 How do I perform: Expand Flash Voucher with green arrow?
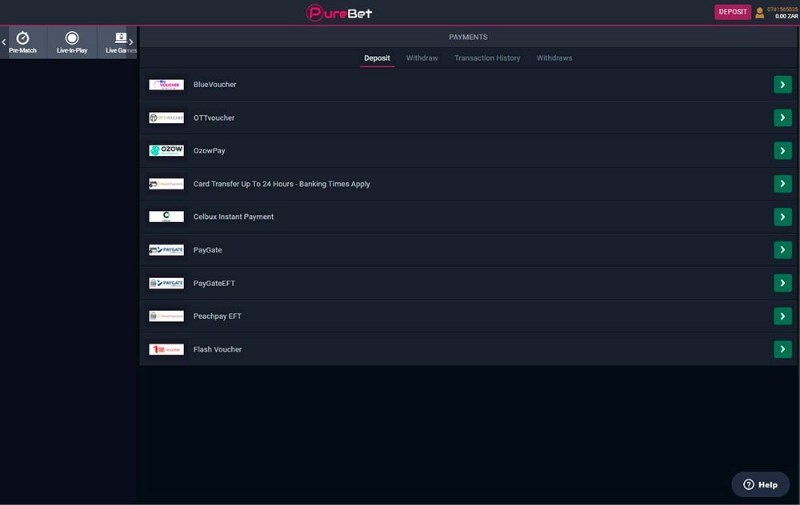(x=783, y=349)
